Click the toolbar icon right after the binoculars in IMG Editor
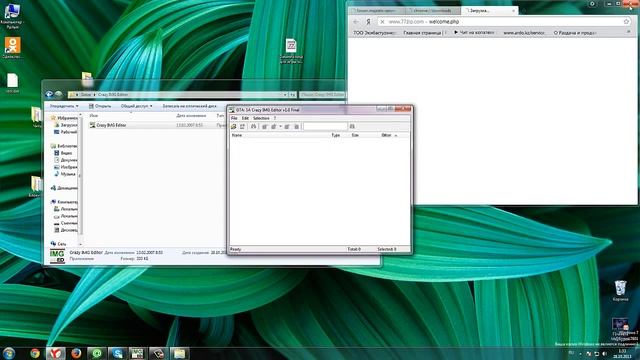The width and height of the screenshot is (640, 360). pos(264,127)
